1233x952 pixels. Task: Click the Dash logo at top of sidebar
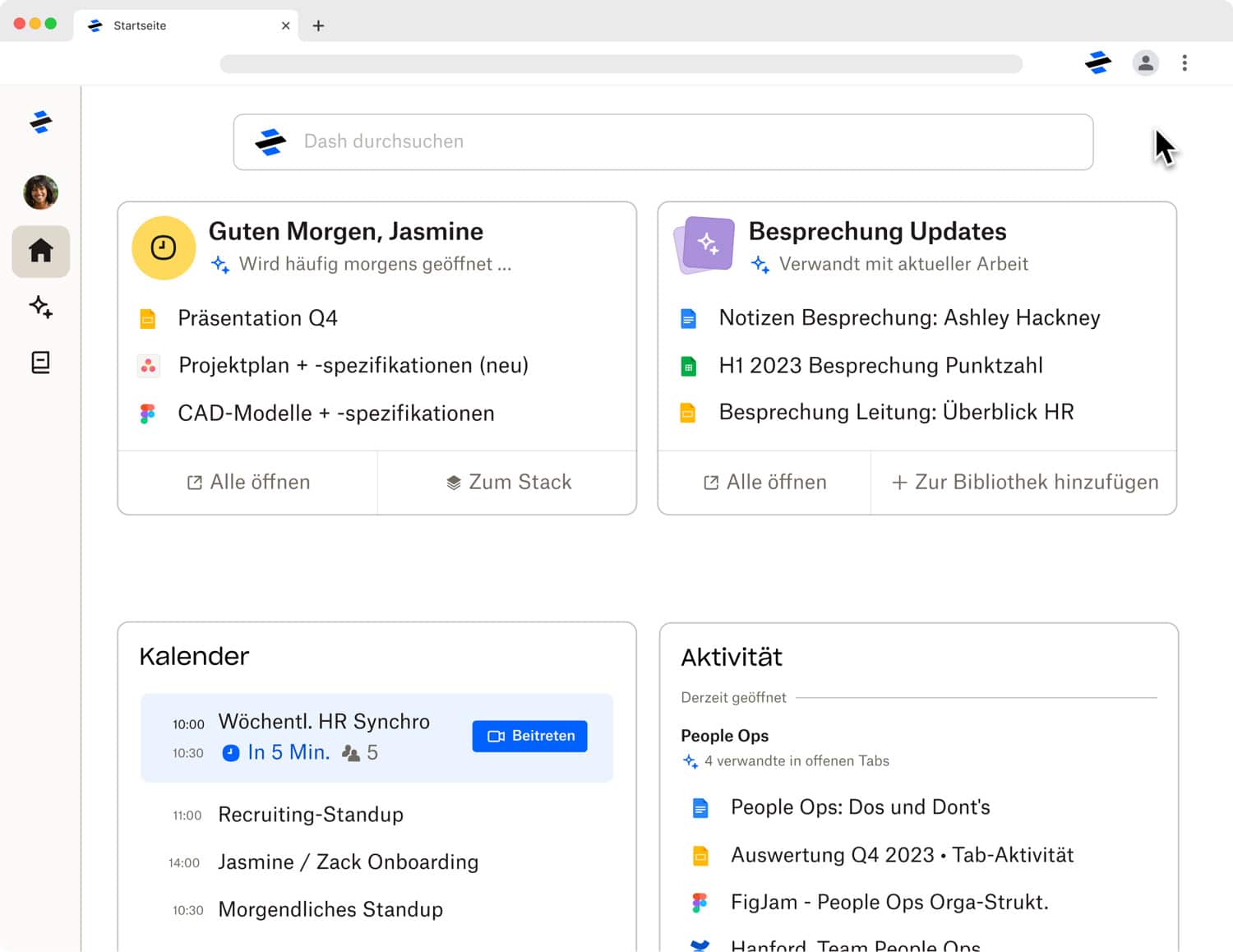(x=40, y=122)
